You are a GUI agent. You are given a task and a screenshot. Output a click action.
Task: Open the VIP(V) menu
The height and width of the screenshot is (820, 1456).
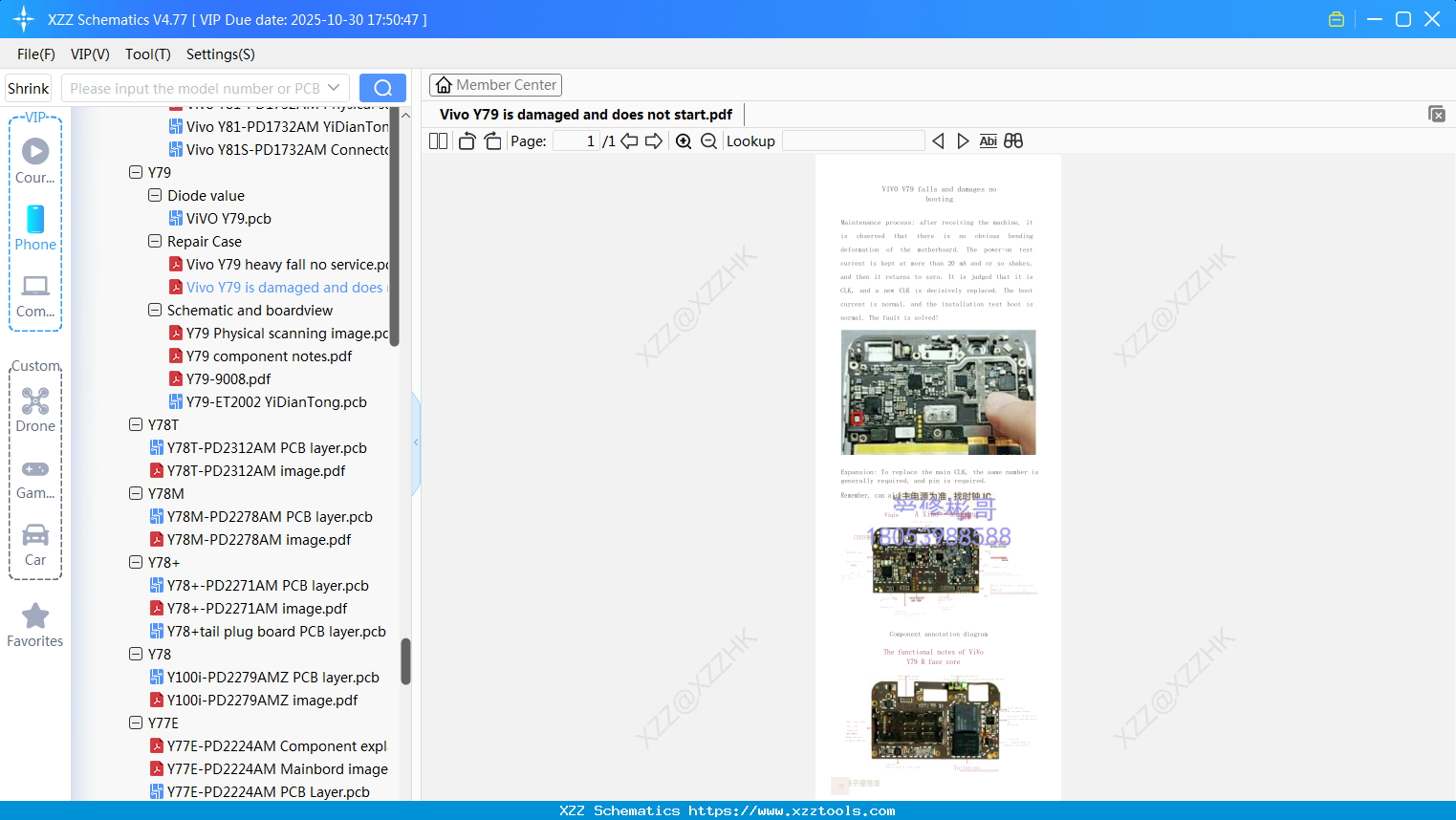point(90,54)
